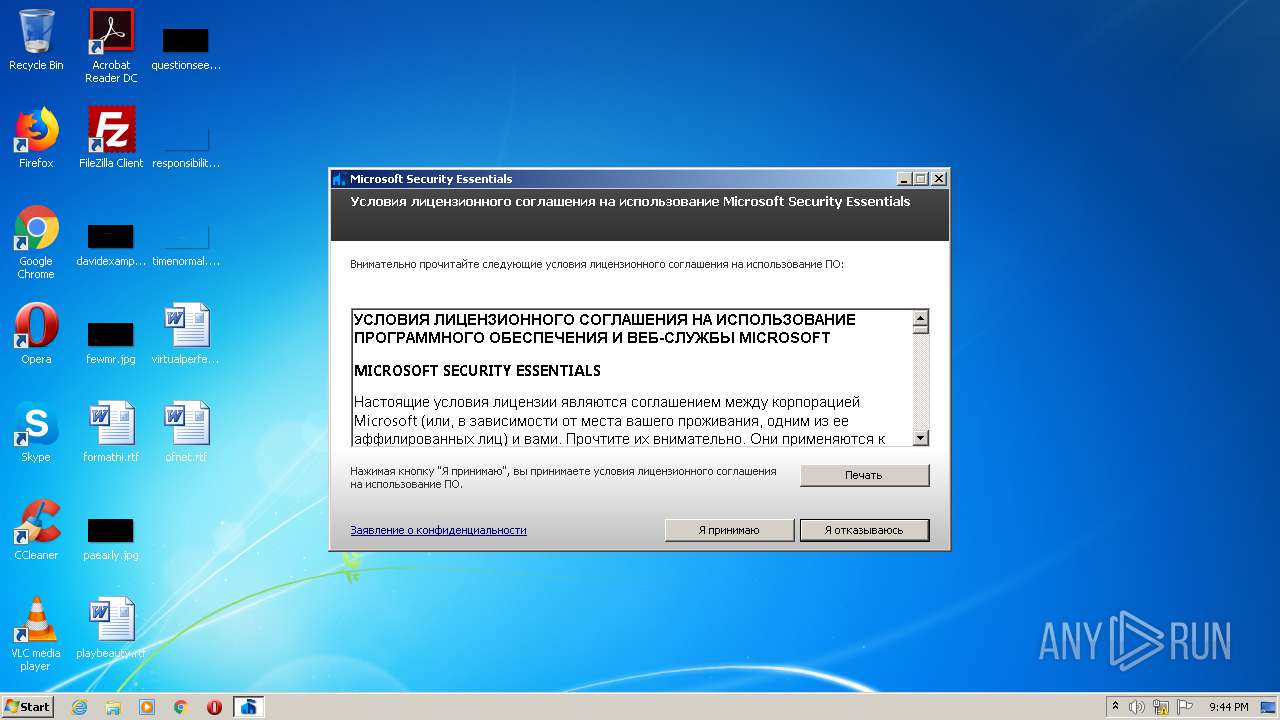Launch Skype from the desktop
Screen dimensions: 1280x720
pyautogui.click(x=36, y=432)
